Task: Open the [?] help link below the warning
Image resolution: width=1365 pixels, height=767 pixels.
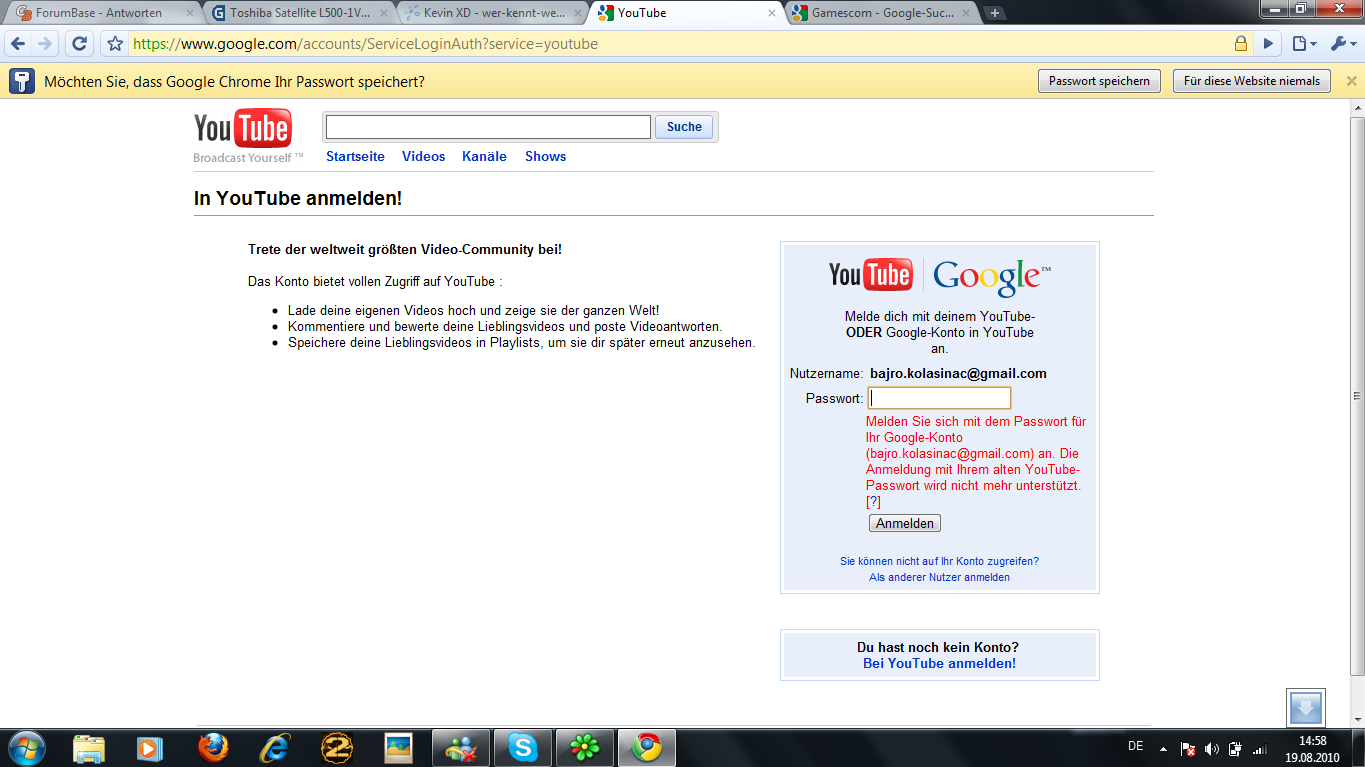Action: 873,501
